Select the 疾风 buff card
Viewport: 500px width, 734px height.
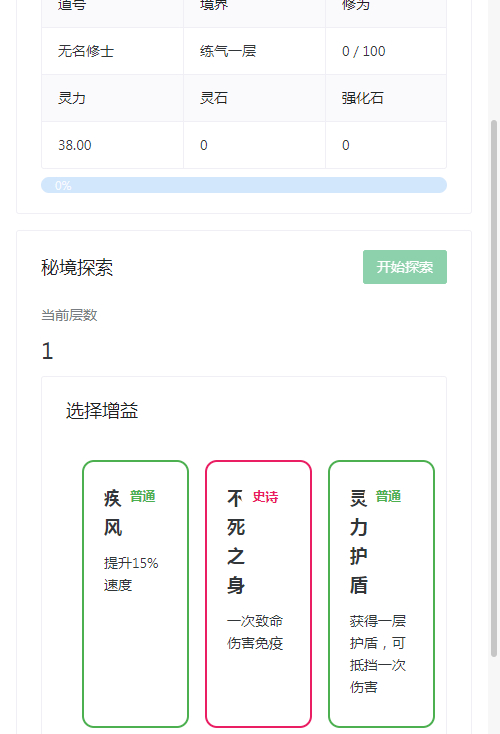[135, 594]
